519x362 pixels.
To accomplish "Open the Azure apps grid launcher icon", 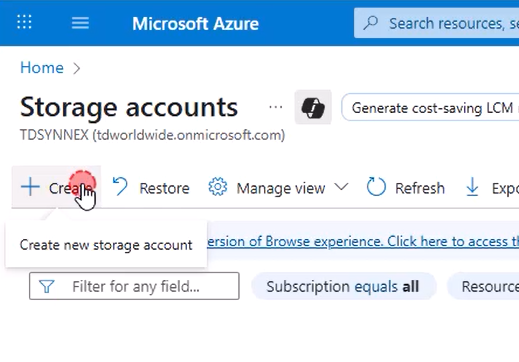I will tap(24, 22).
